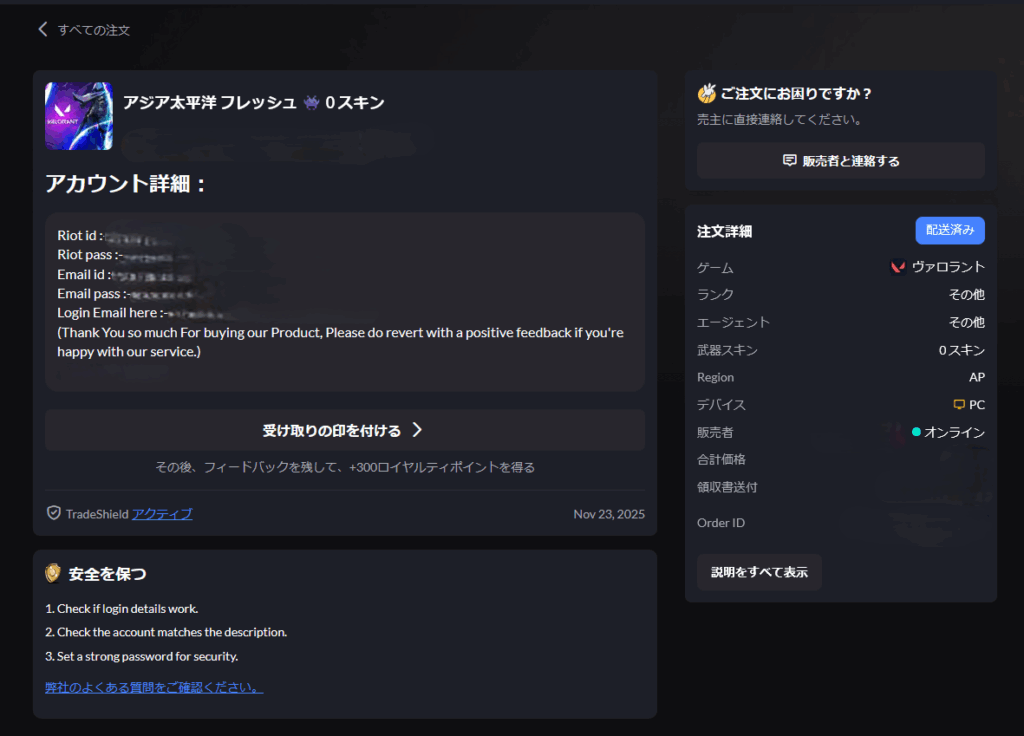
Task: Click the chat icon in 販売者と連絡する button
Action: click(x=789, y=161)
